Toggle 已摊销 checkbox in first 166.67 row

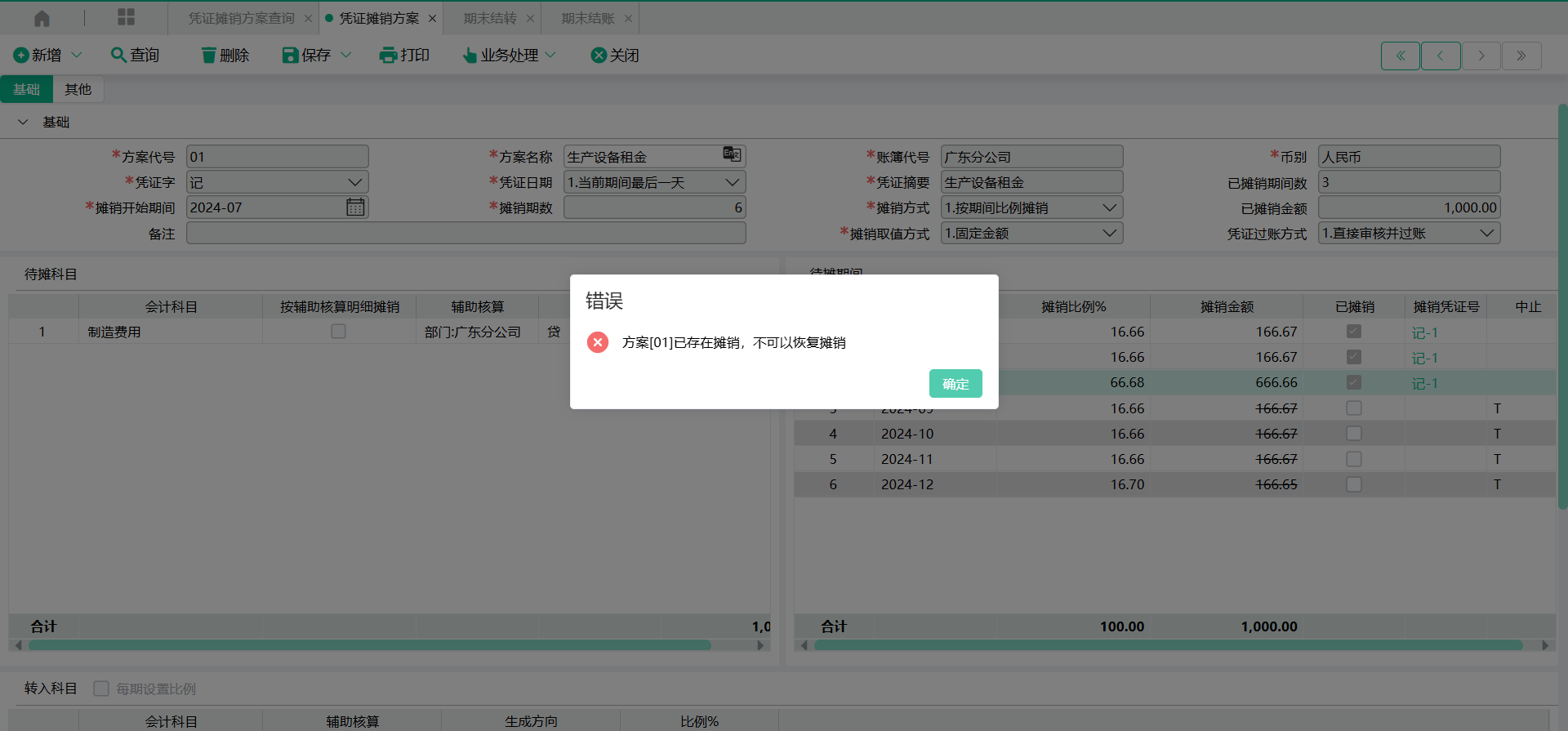pyautogui.click(x=1354, y=332)
